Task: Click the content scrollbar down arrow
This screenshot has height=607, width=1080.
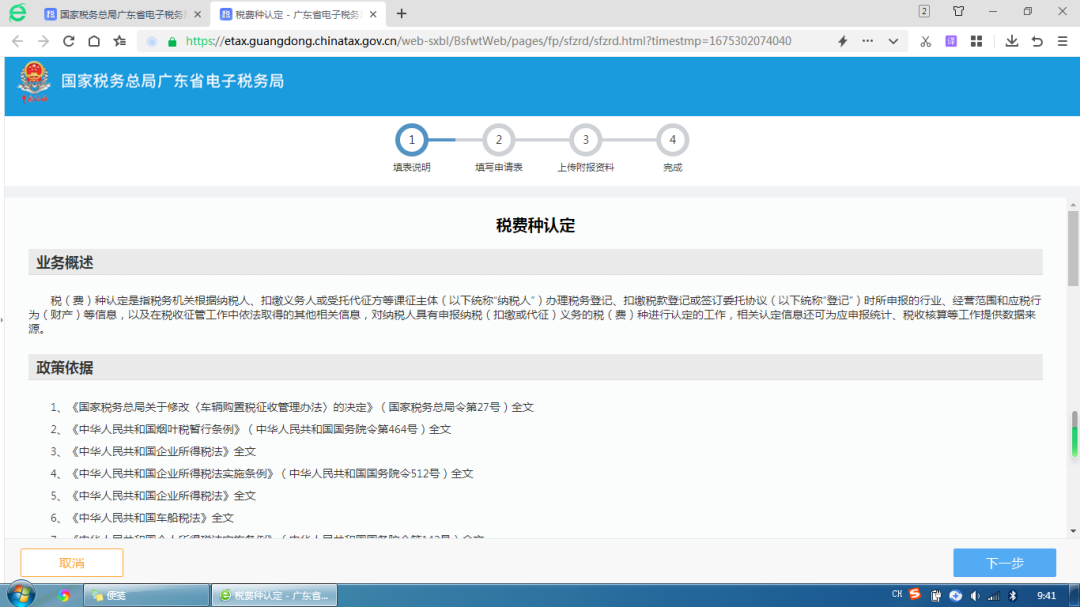Action: click(1073, 531)
